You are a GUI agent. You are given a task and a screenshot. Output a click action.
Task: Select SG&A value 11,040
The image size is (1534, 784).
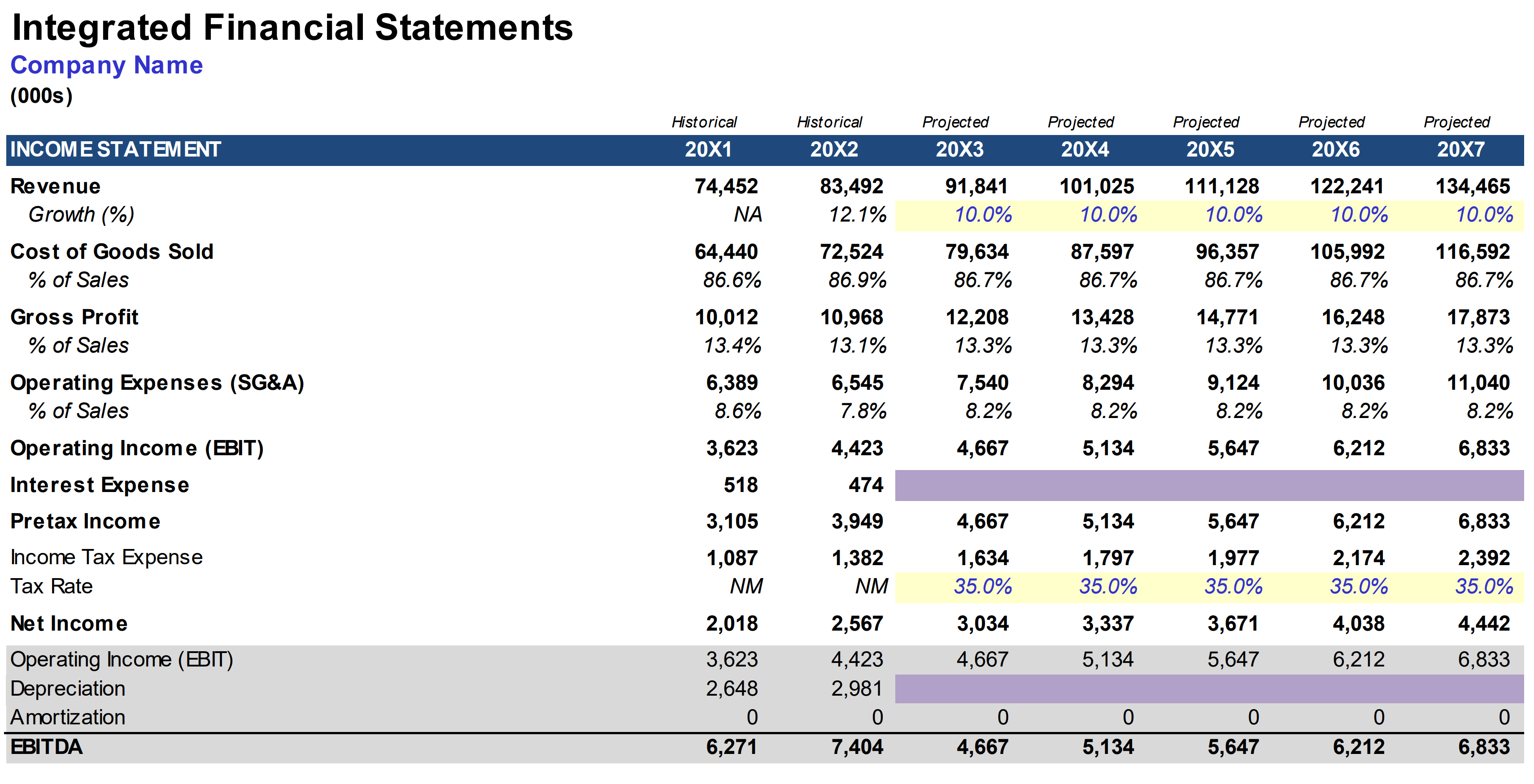click(x=1479, y=383)
